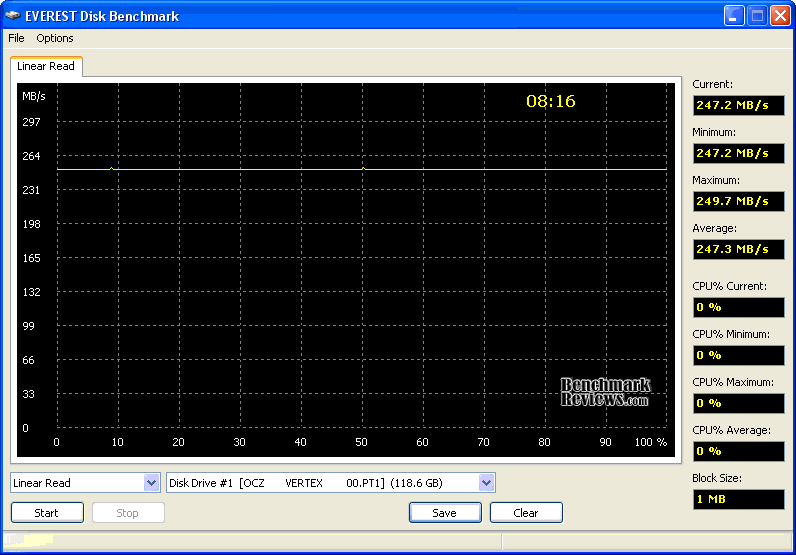Click the 20 label on the percent axis

178,442
